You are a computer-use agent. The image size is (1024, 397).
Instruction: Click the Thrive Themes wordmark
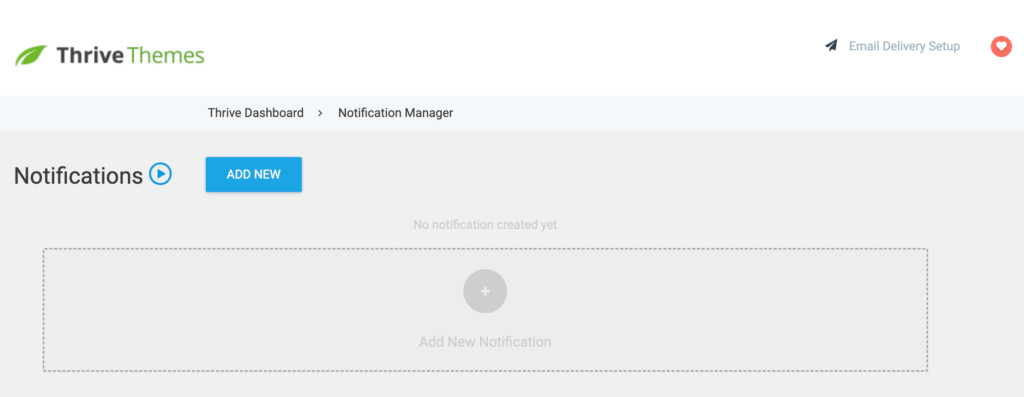130,56
